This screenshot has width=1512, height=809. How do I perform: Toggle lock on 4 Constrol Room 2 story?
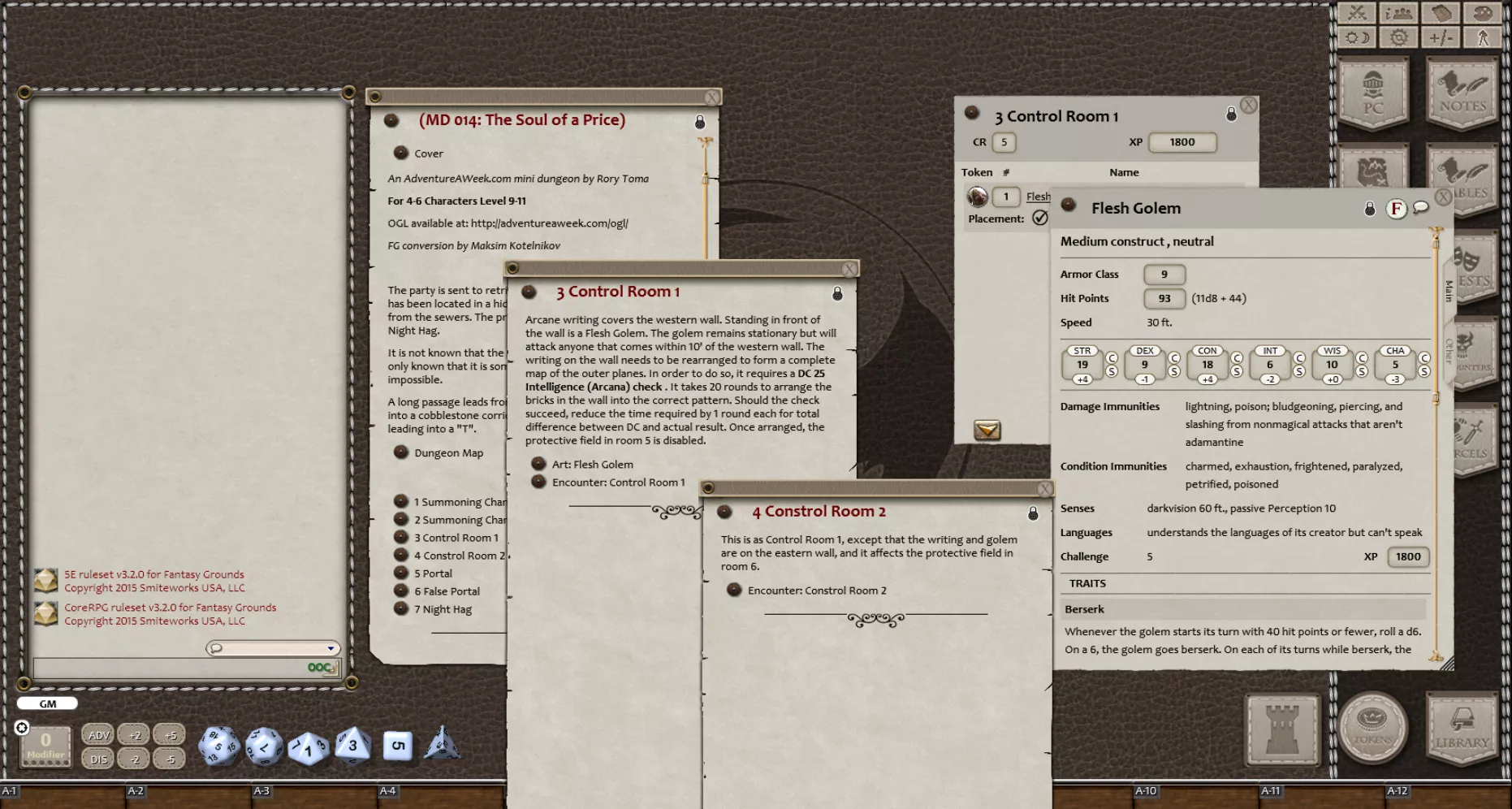tap(1033, 513)
